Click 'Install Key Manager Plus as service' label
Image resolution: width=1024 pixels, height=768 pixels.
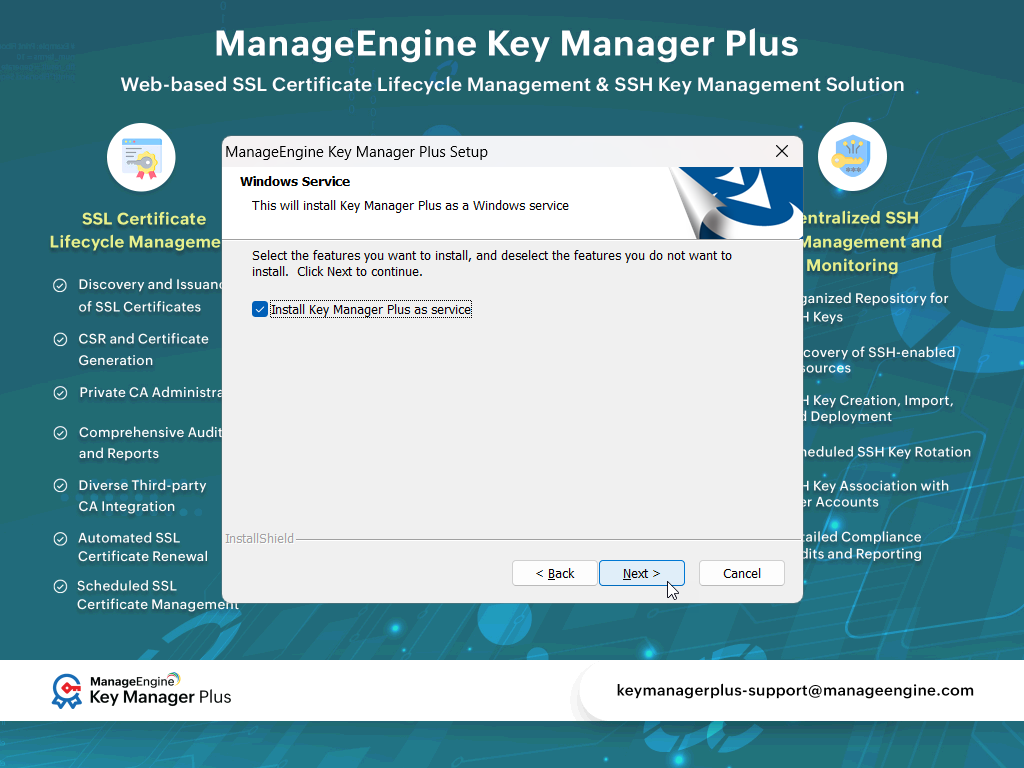(370, 310)
